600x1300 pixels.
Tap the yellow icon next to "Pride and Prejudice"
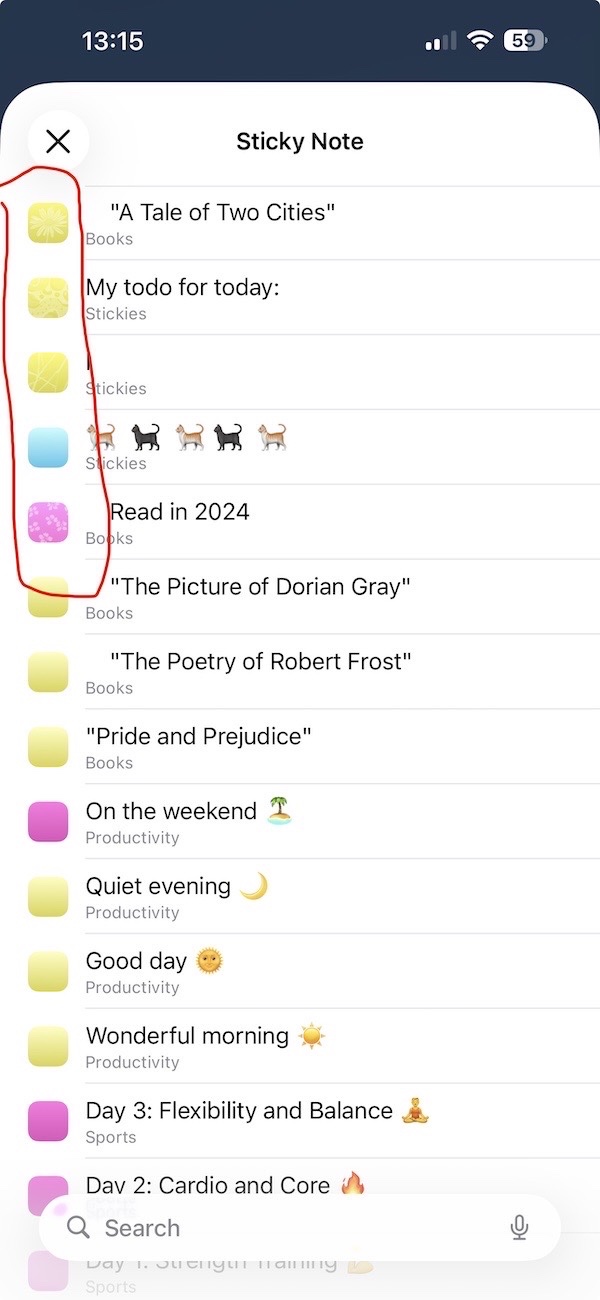tap(48, 747)
